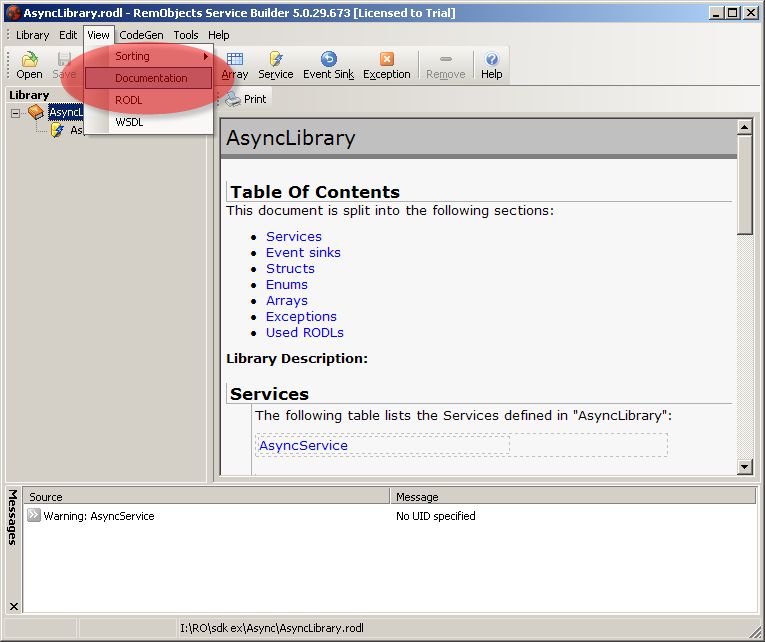The image size is (765, 642).
Task: Open the CodeGen menu
Action: pos(141,35)
